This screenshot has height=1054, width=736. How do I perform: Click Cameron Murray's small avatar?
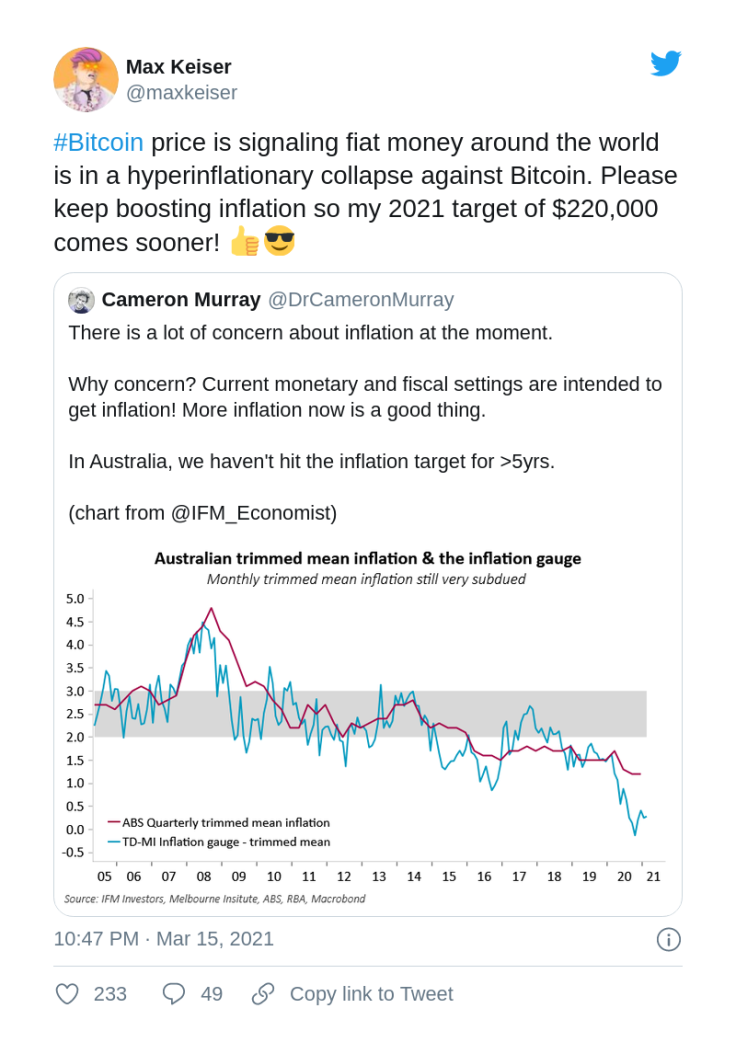click(81, 300)
